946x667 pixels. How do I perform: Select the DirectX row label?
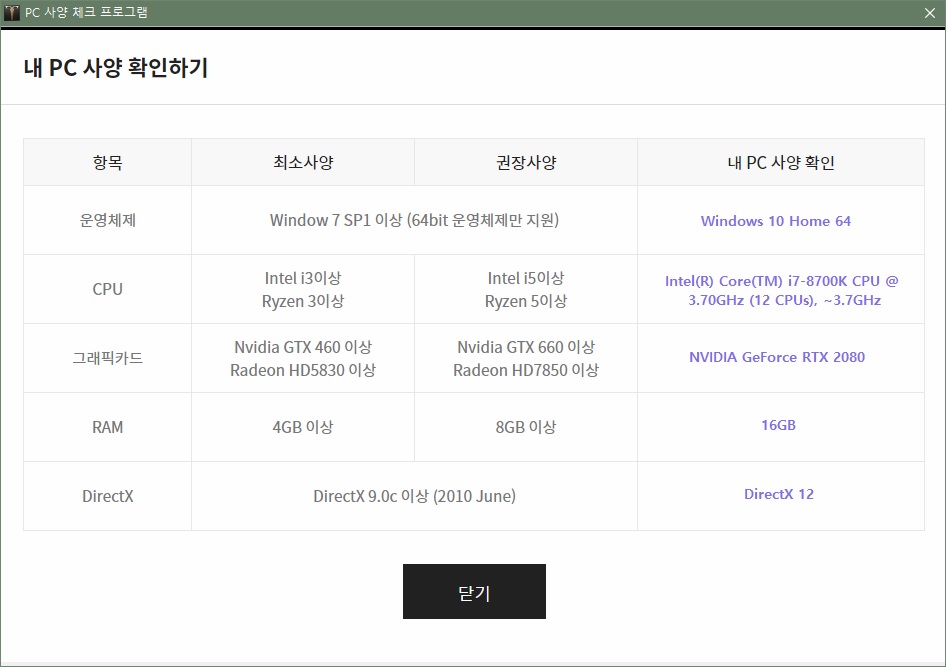tap(107, 496)
